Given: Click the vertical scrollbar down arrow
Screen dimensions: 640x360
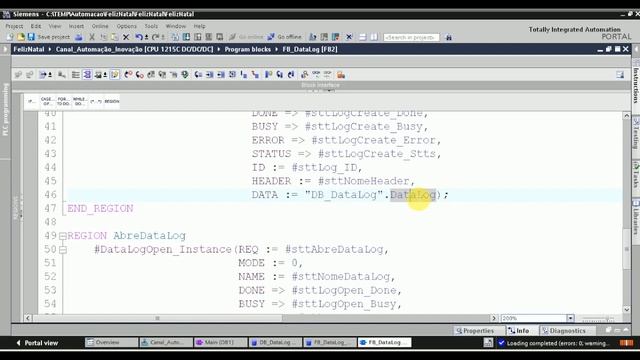Looking at the screenshot, I should (x=627, y=310).
